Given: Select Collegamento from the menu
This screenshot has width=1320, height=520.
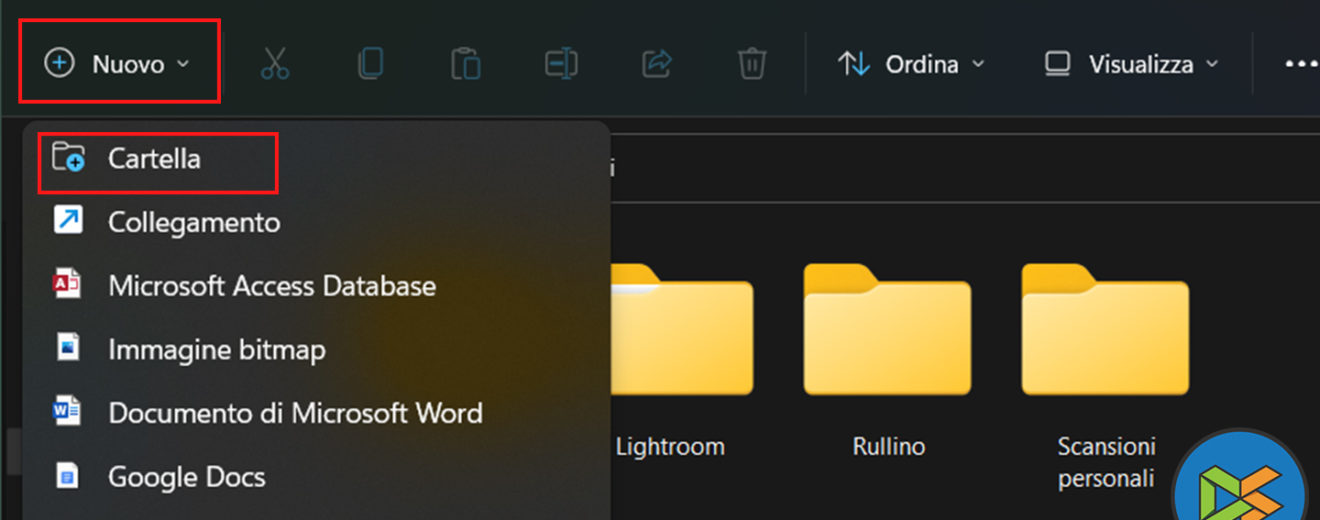Looking at the screenshot, I should click(316, 222).
